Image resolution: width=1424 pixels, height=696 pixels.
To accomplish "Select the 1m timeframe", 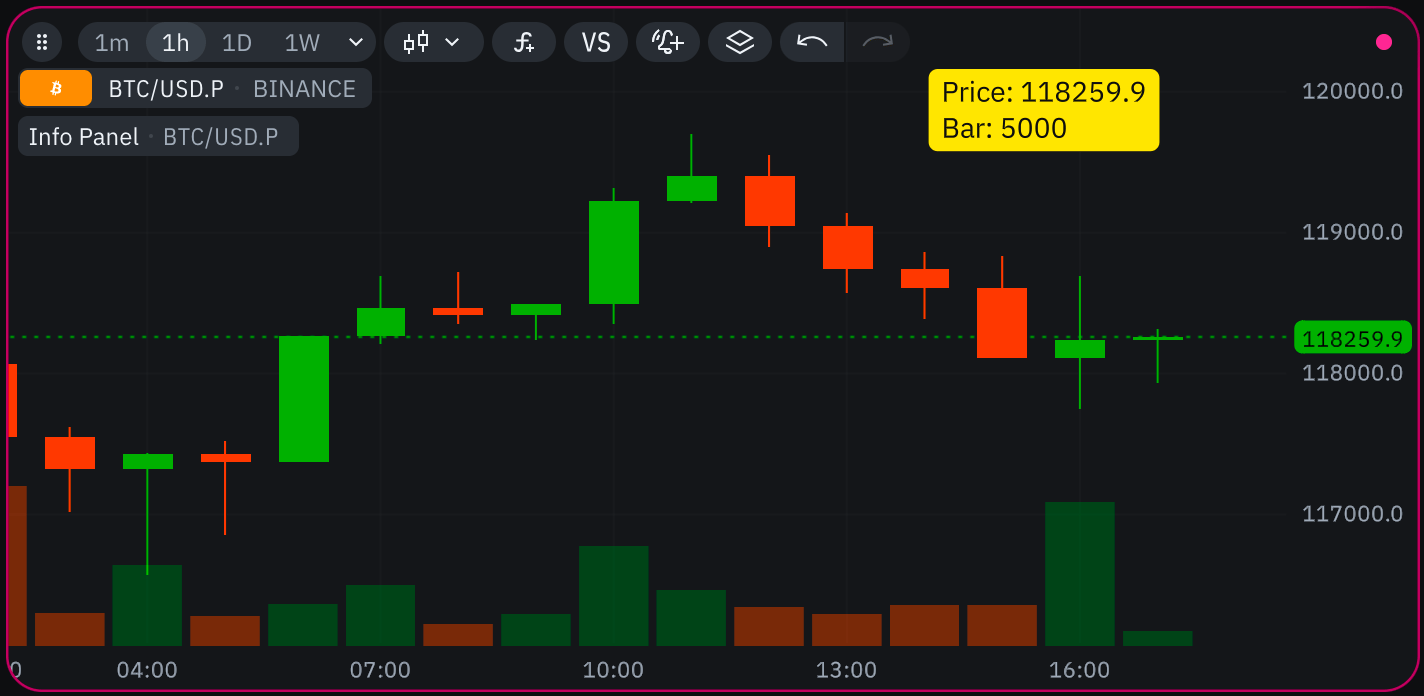I will pos(112,43).
